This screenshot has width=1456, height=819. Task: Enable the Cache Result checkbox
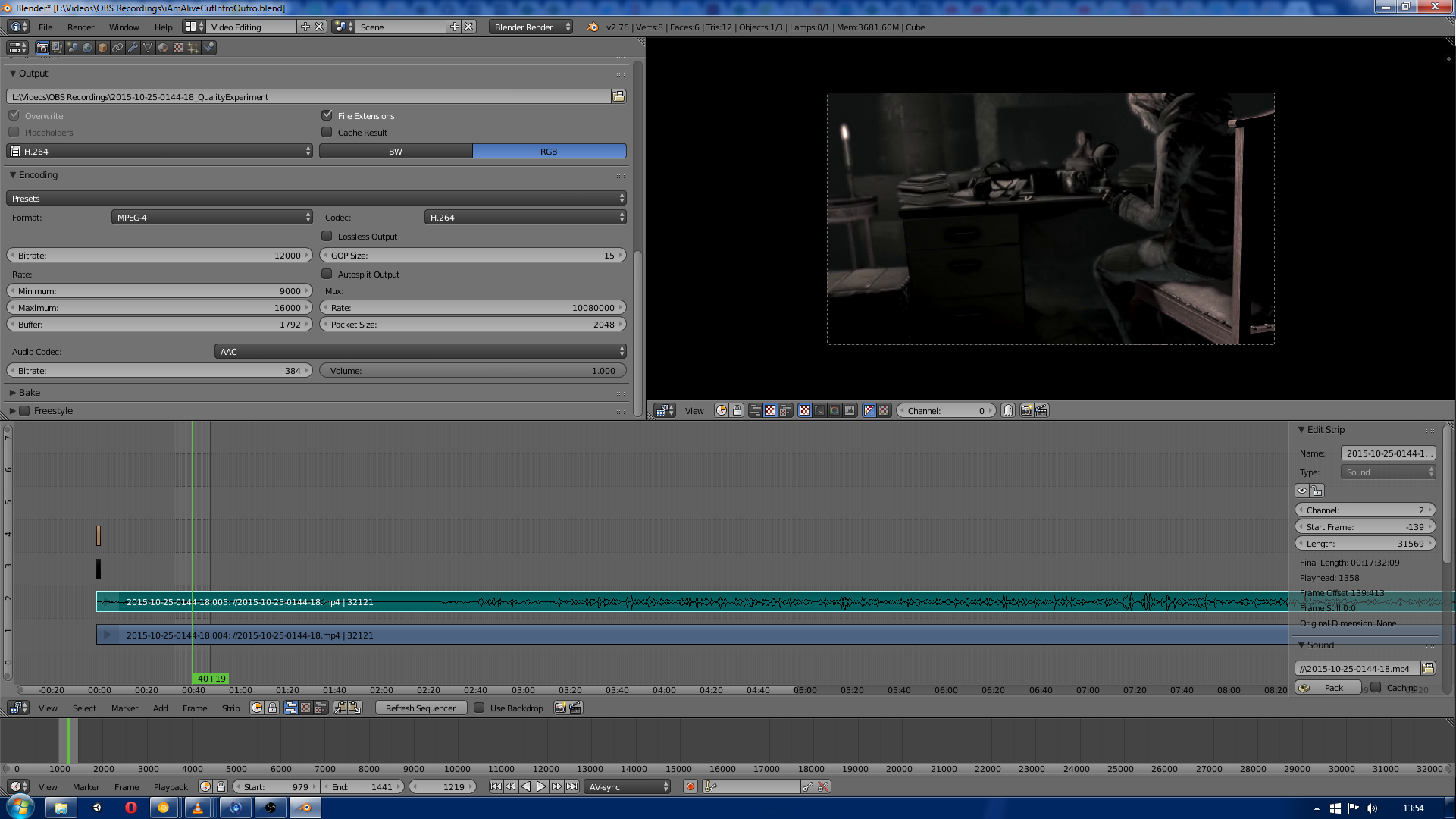[x=327, y=132]
